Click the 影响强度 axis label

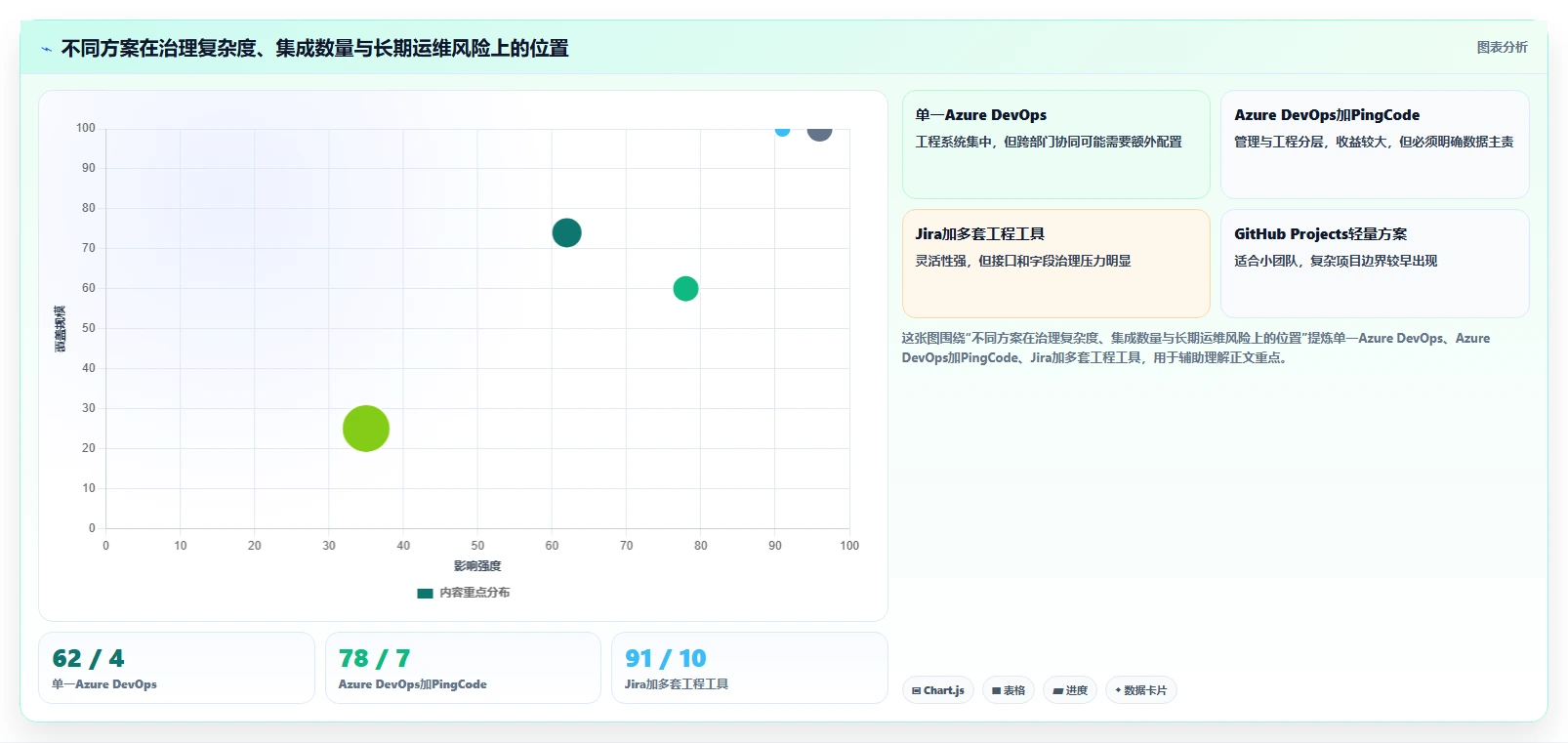tap(477, 566)
